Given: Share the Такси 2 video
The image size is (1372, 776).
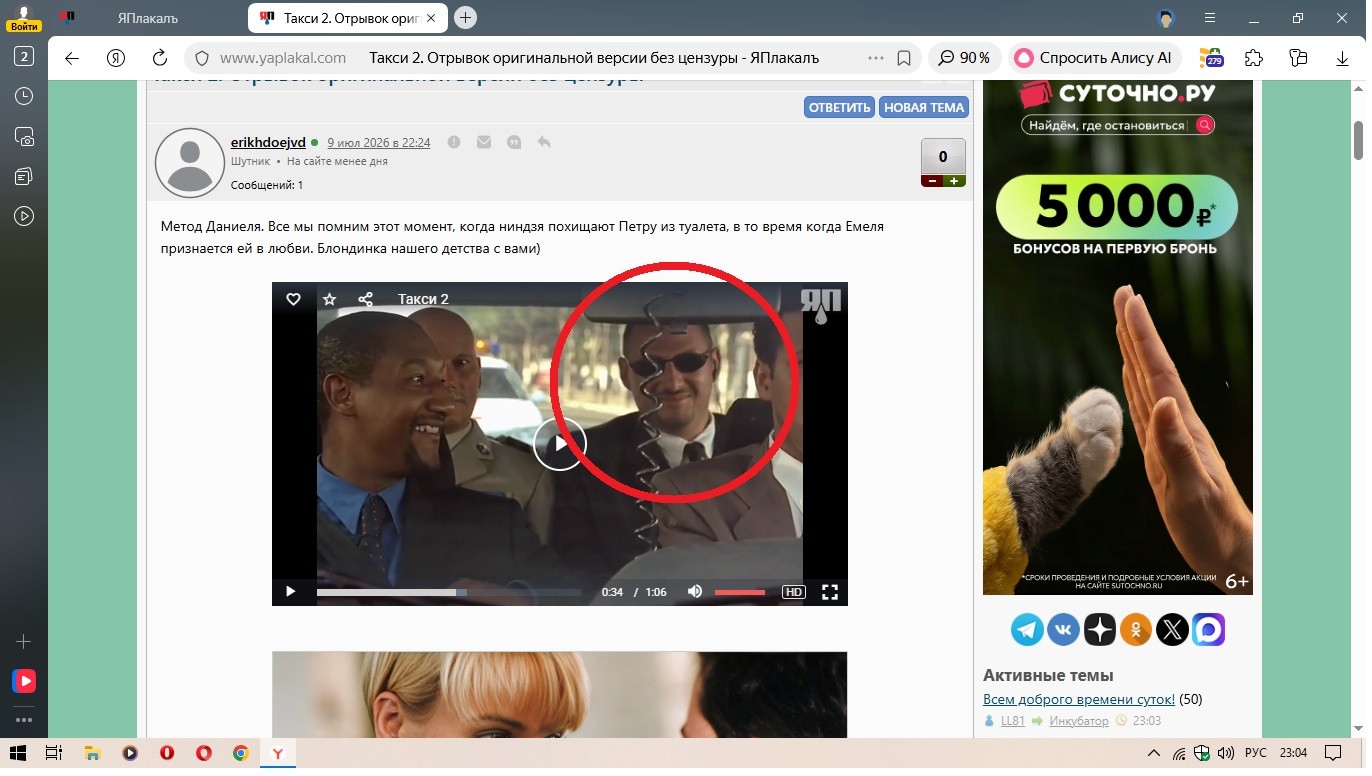Looking at the screenshot, I should pos(365,299).
